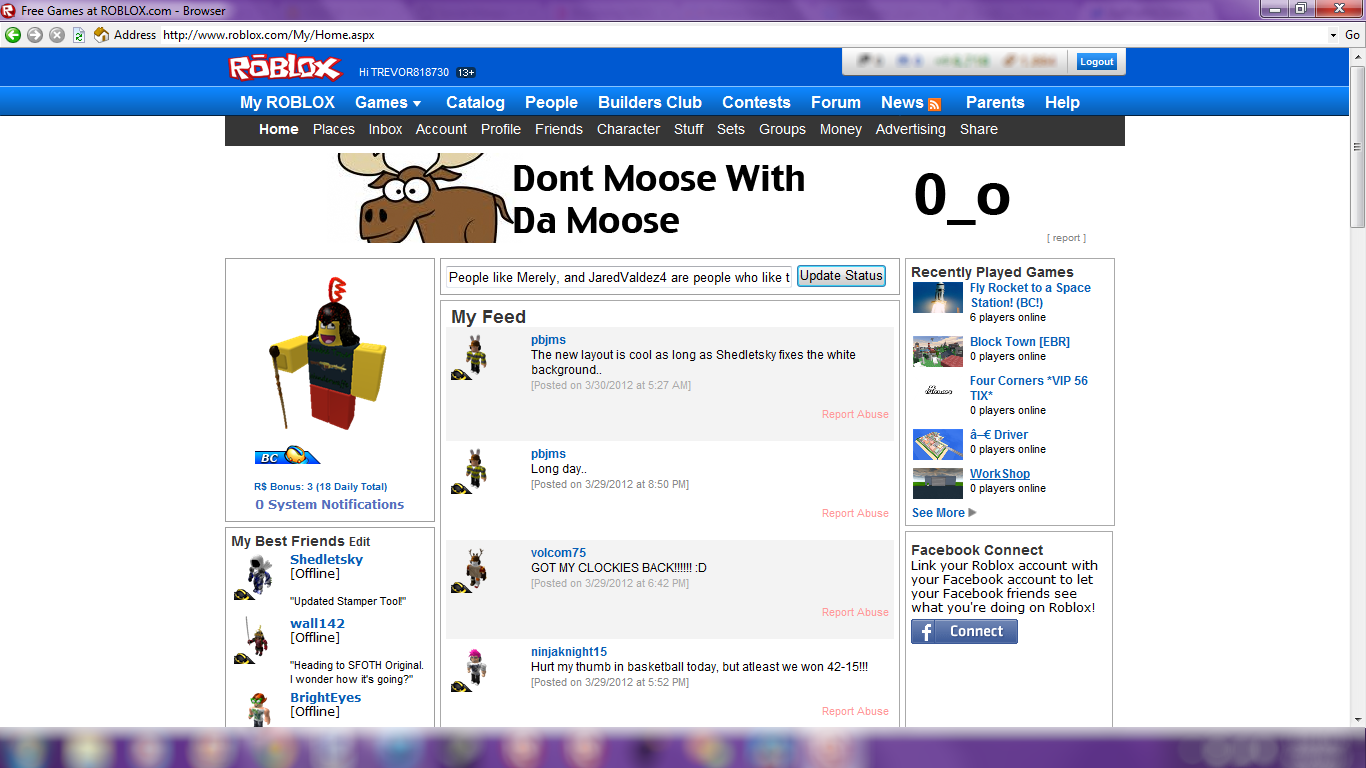Open the Account tab
1366x768 pixels.
point(441,129)
